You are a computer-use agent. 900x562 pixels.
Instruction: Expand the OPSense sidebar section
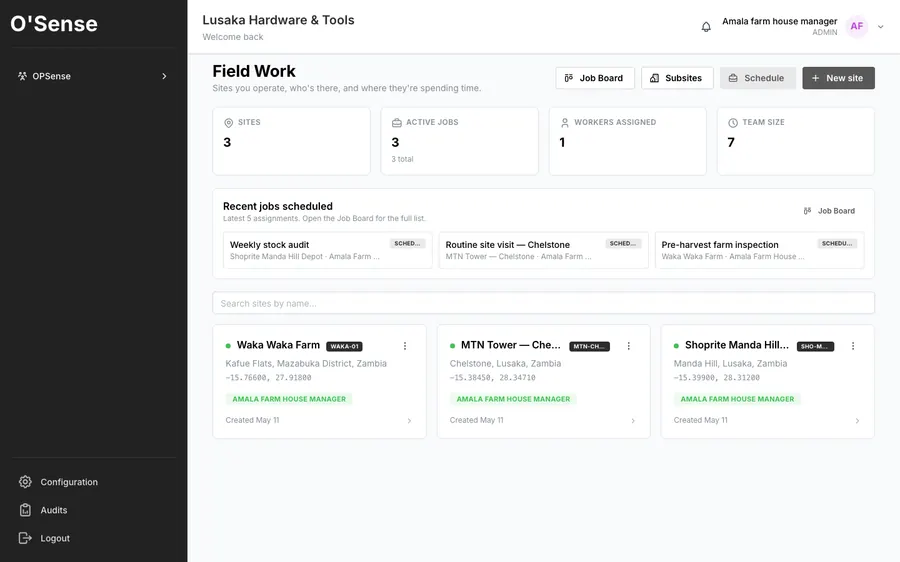[94, 76]
